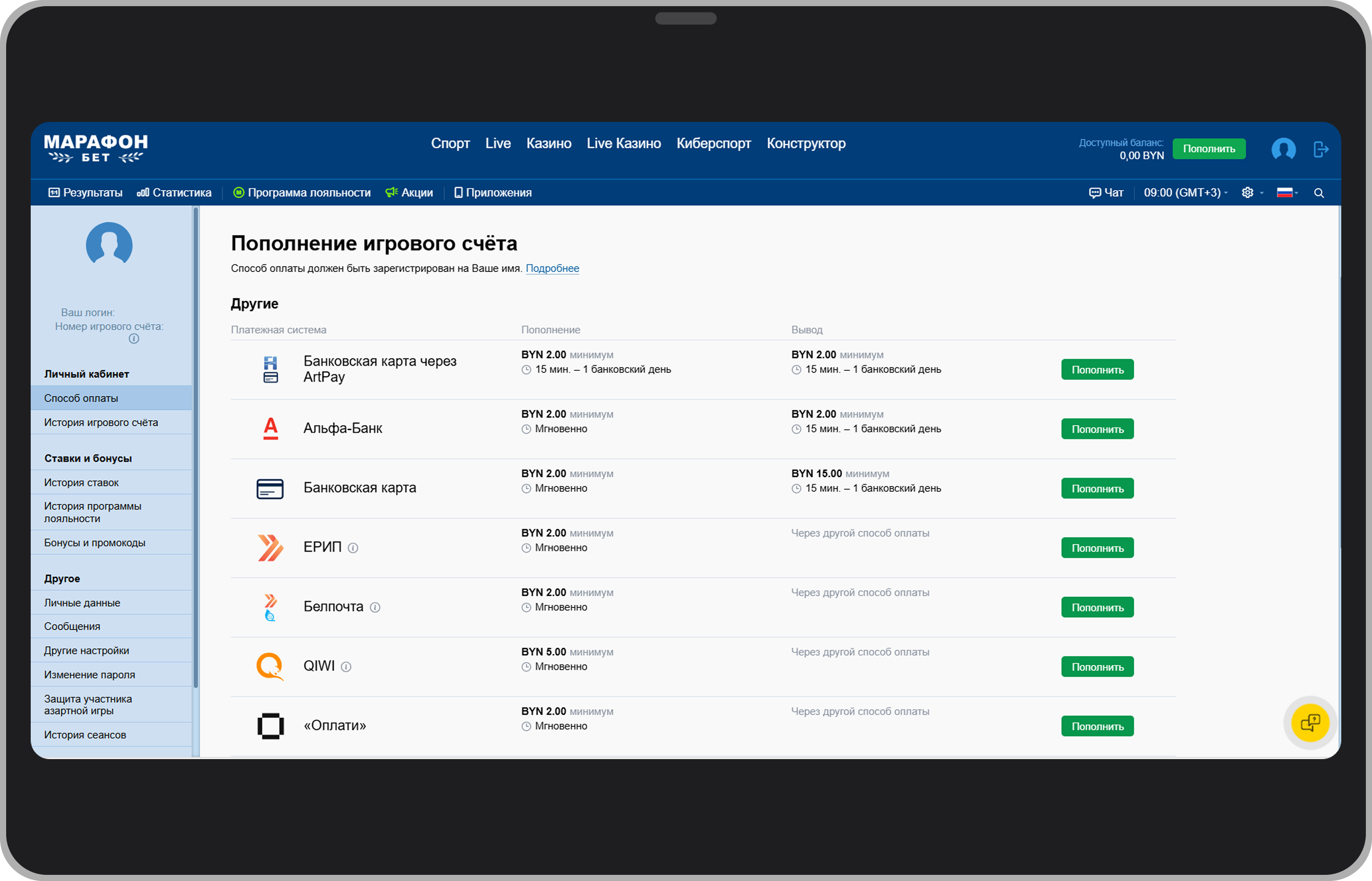Click info icon next to Белпочта
The height and width of the screenshot is (881, 1372).
click(375, 607)
